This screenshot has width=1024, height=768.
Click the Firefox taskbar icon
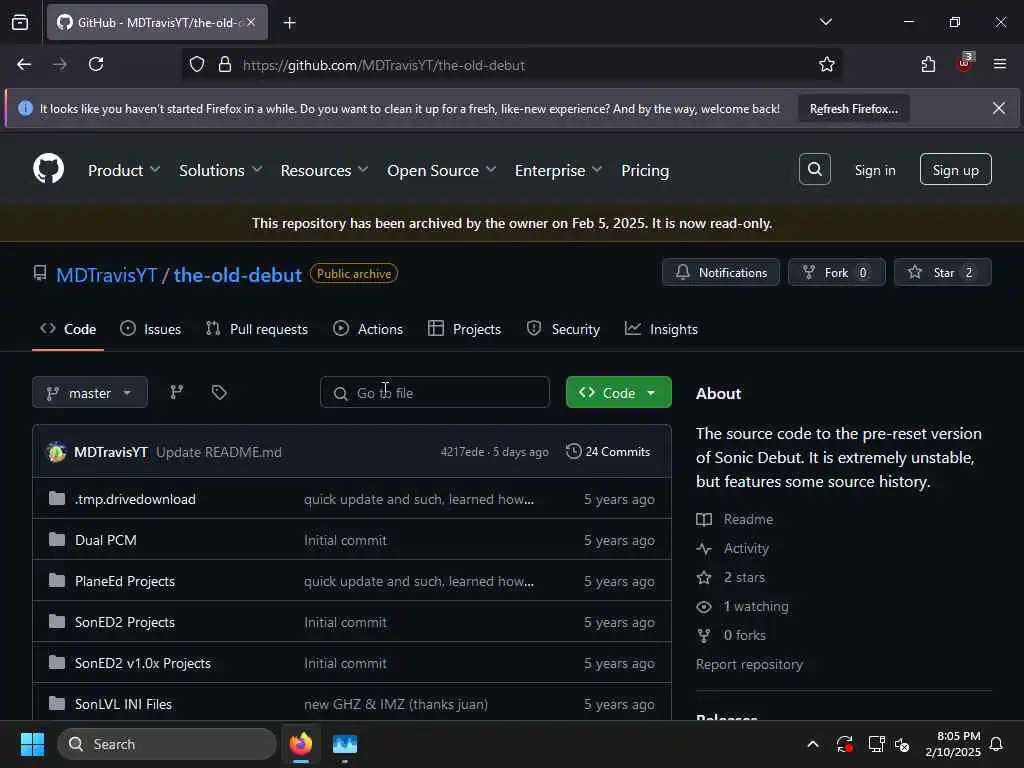click(301, 744)
